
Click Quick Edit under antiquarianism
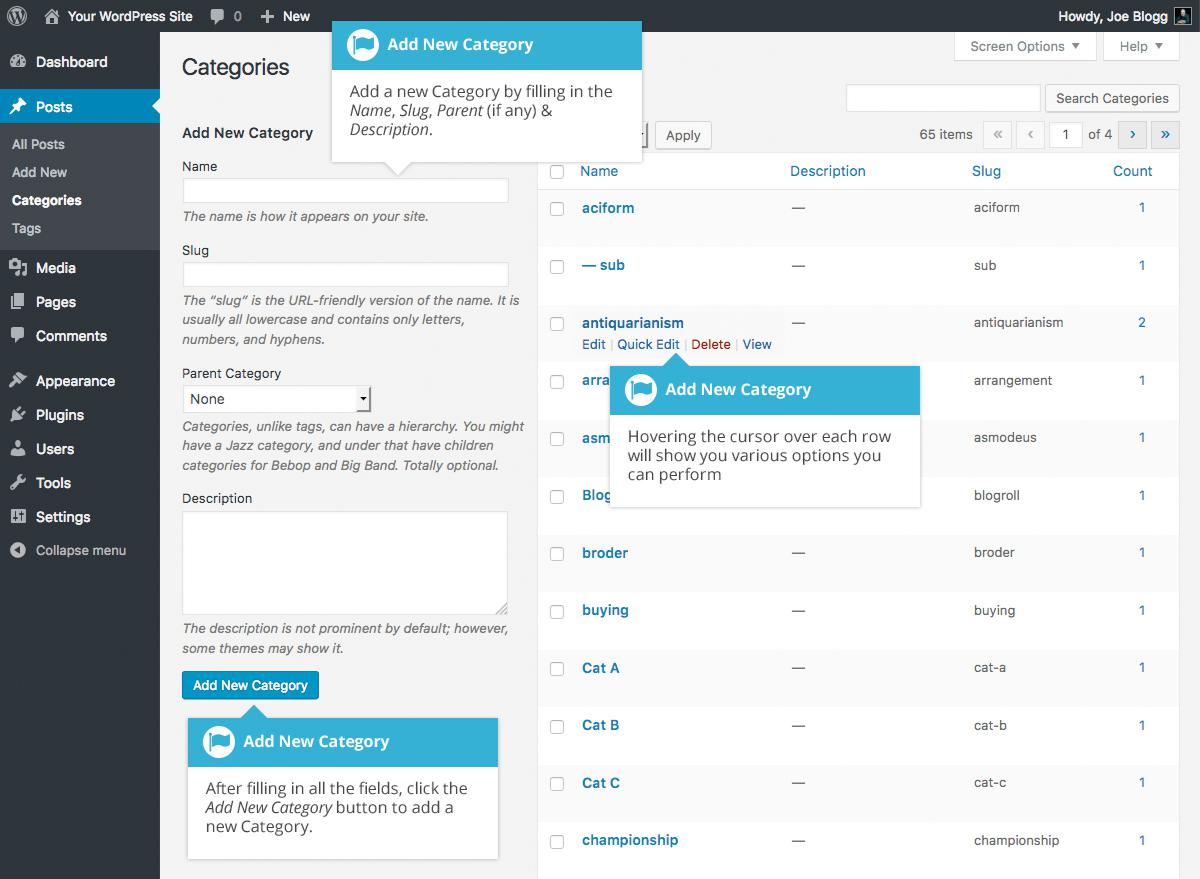click(648, 344)
